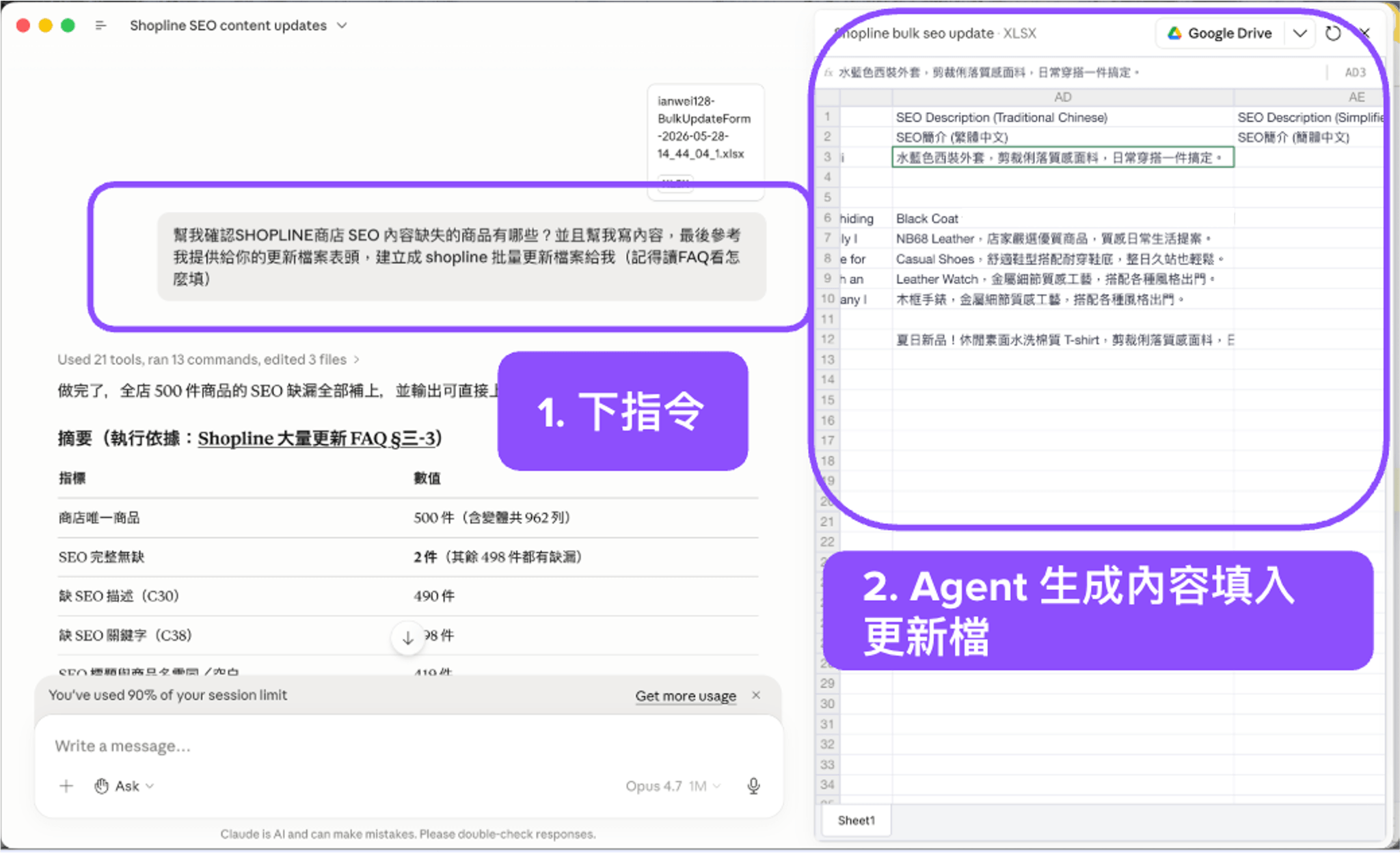
Task: Click the macOS green fullscreen window button
Action: [x=68, y=25]
